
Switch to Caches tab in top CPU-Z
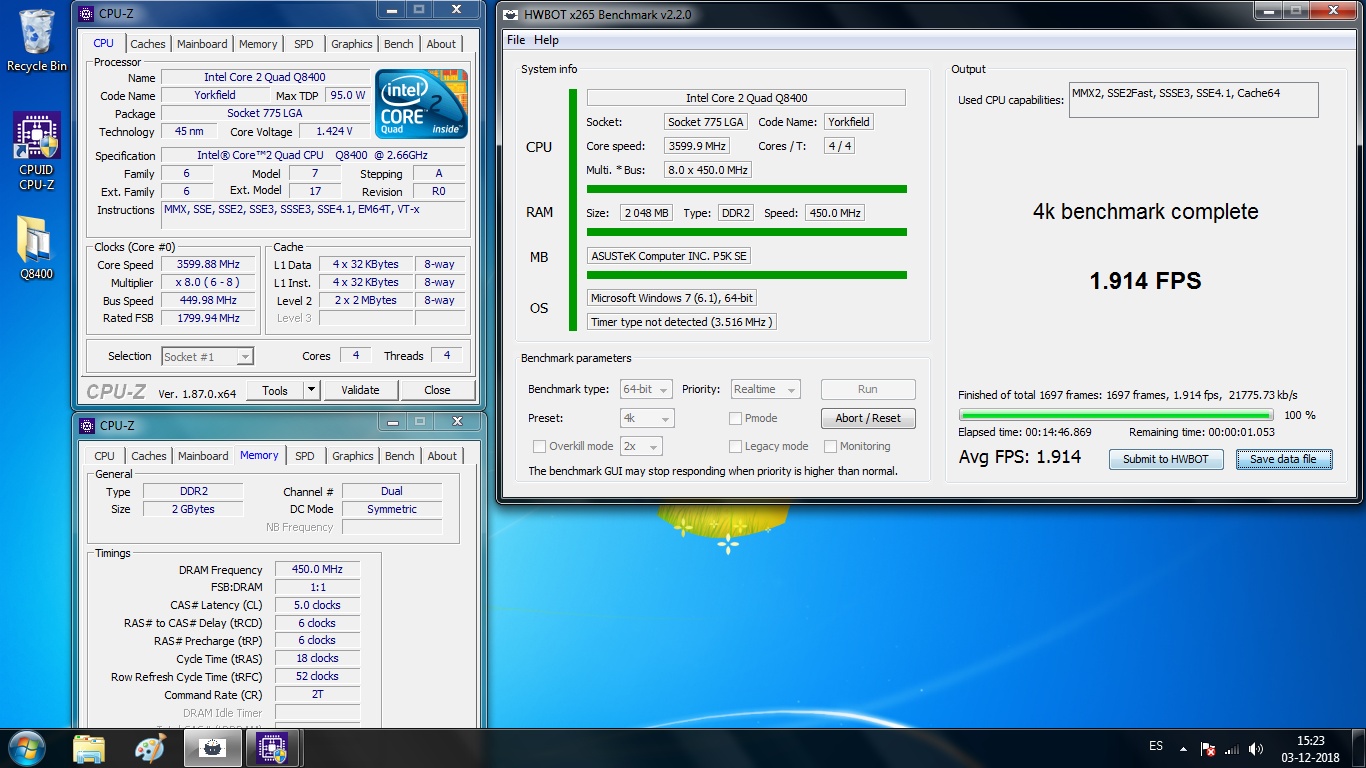tap(148, 44)
